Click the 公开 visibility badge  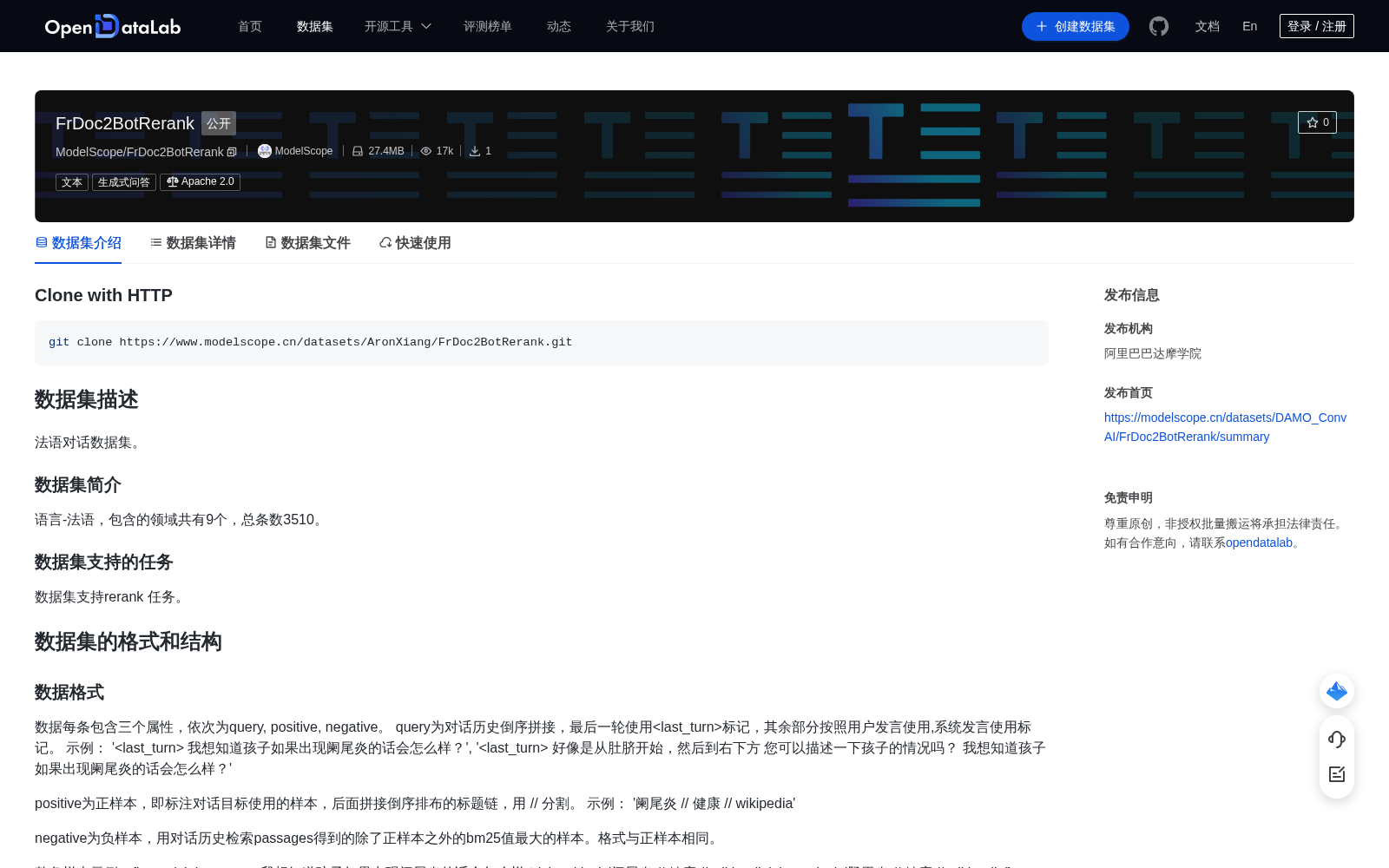(x=219, y=123)
